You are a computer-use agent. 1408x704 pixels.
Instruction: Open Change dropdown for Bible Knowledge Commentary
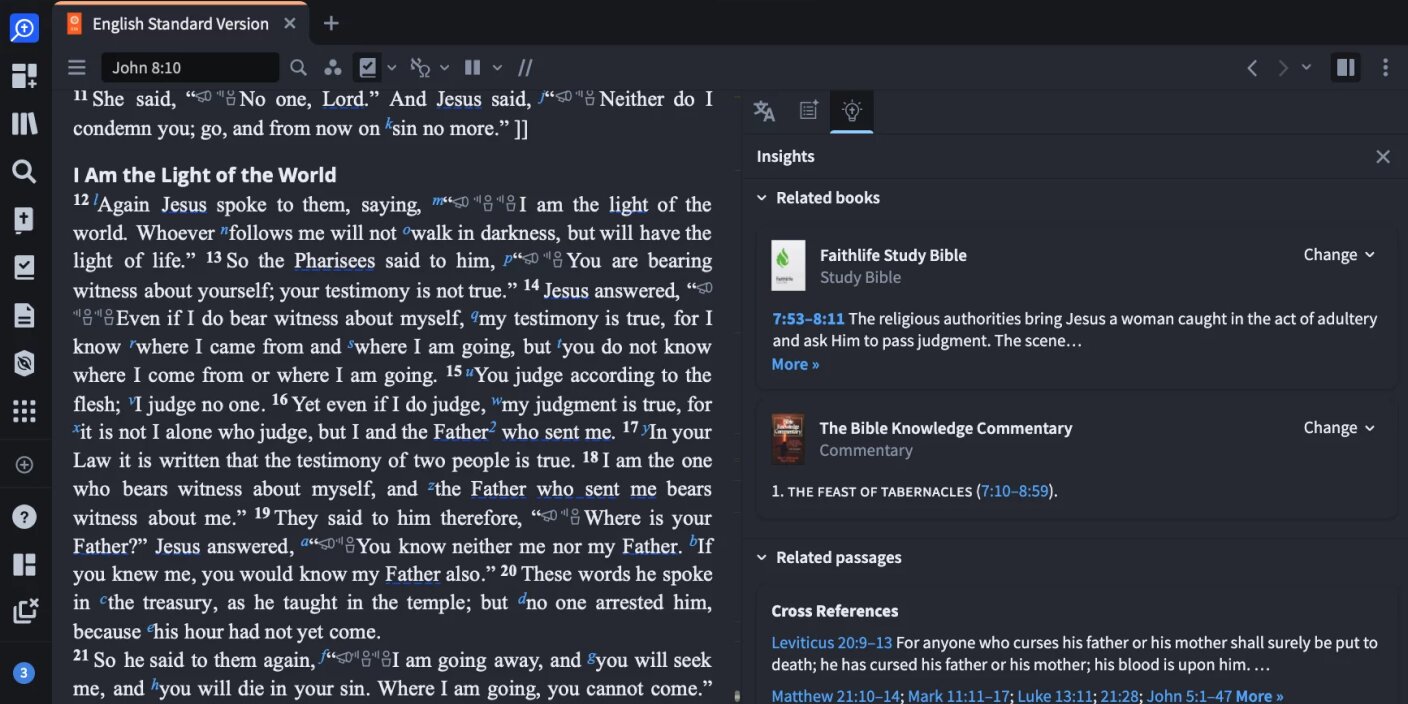[x=1339, y=428]
